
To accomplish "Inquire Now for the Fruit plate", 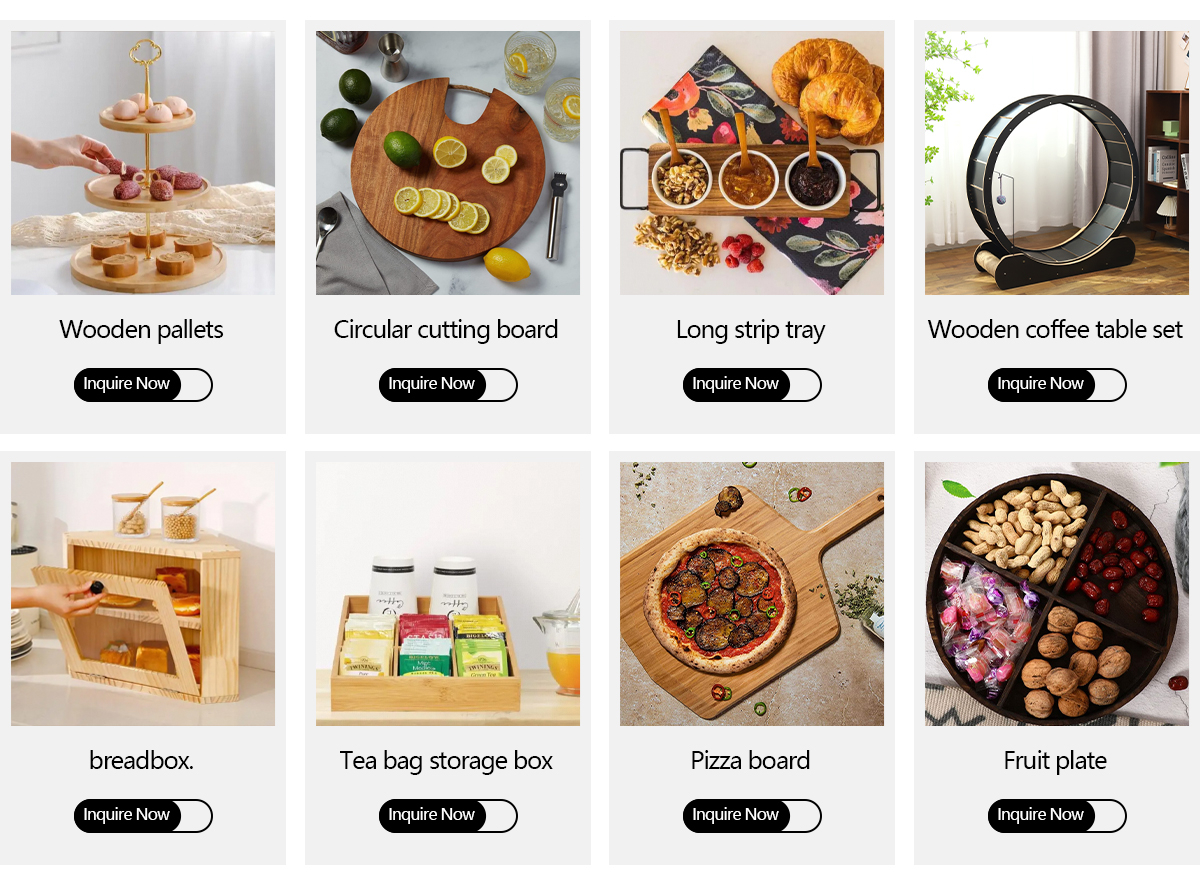I will (x=1057, y=815).
